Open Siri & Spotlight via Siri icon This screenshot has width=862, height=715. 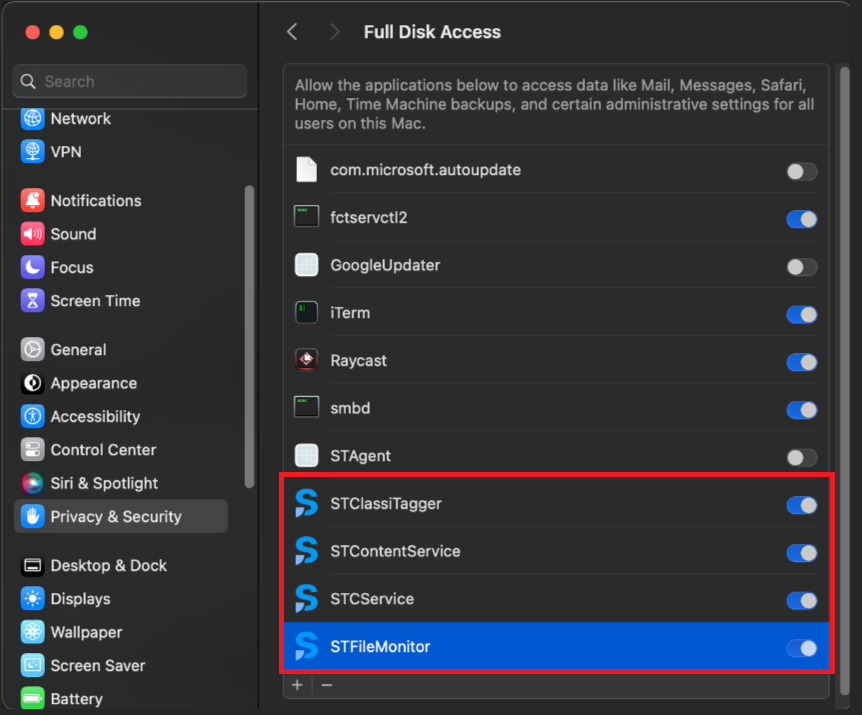[32, 483]
